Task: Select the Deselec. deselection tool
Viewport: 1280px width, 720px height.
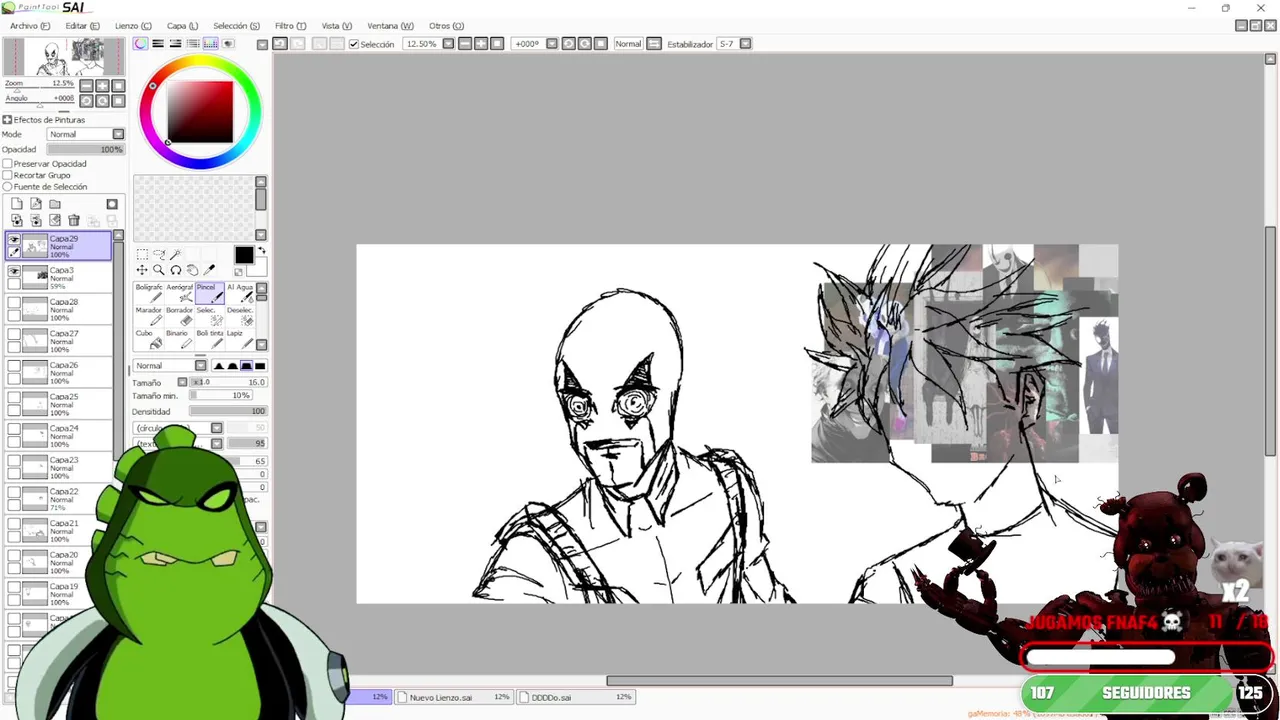Action: (240, 316)
